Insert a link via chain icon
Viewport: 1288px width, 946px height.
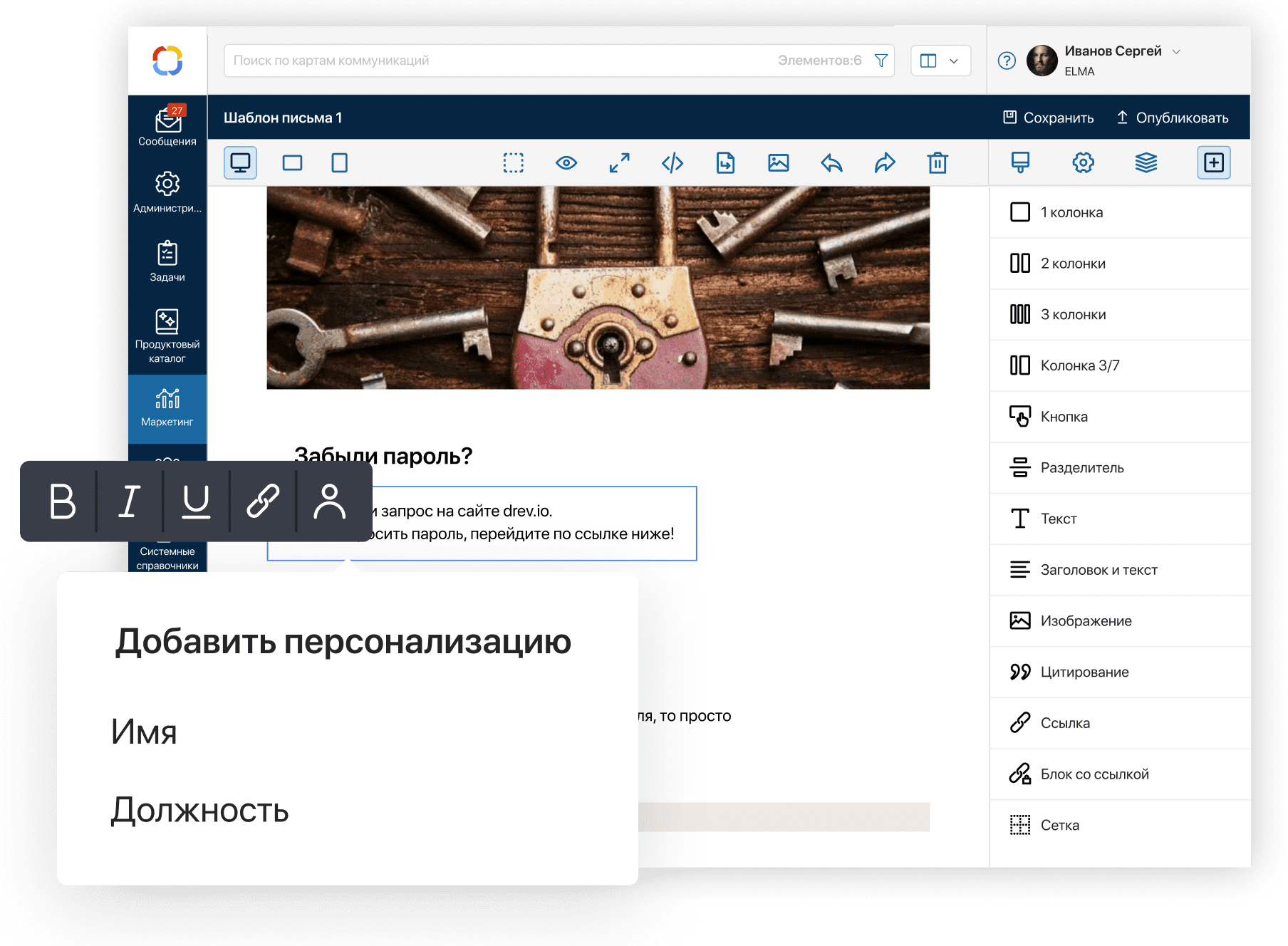(263, 501)
